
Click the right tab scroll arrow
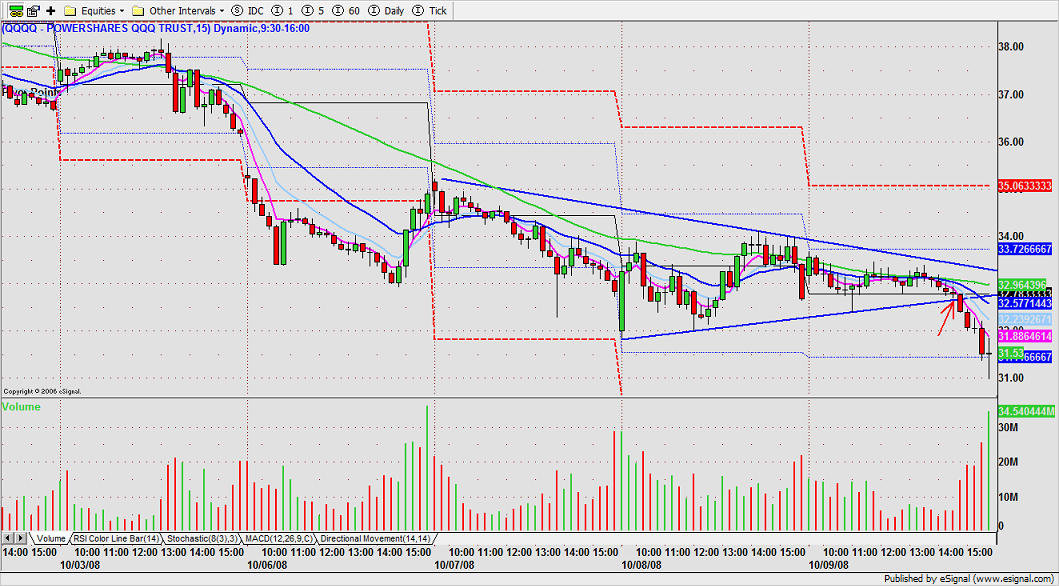point(20,539)
